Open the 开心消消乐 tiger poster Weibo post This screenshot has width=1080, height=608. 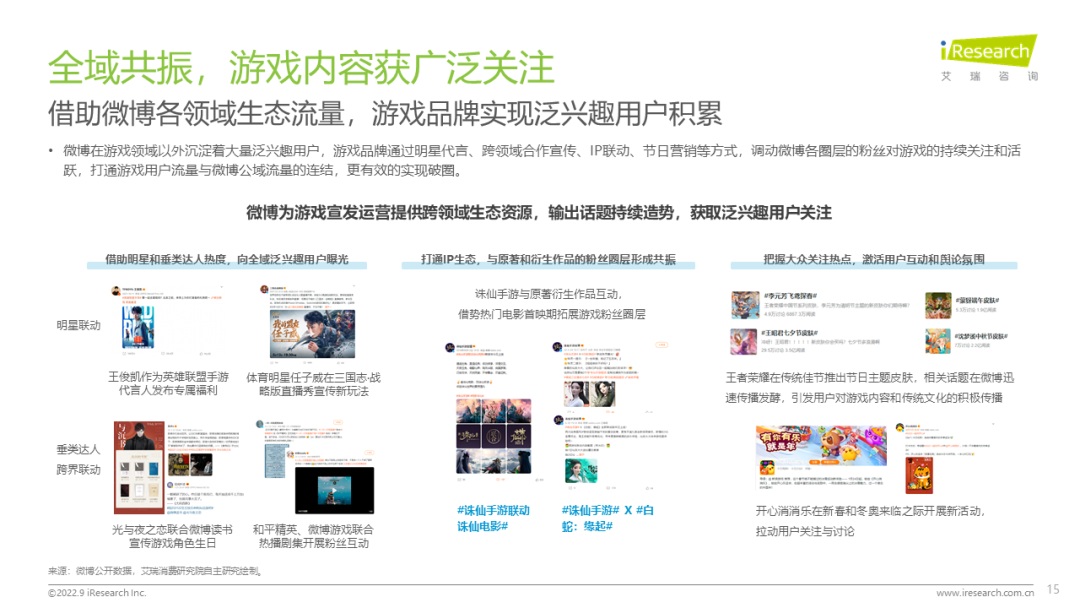pyautogui.click(x=944, y=458)
